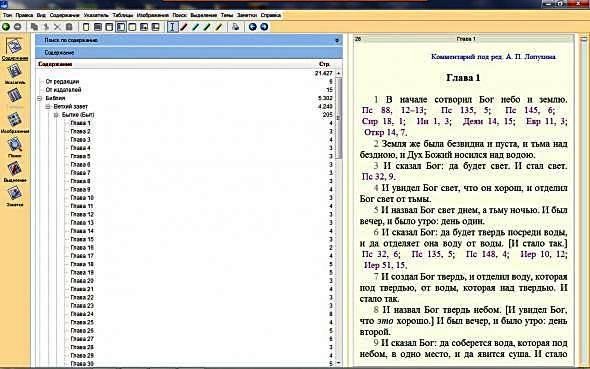Select От издателей in the contents tree
Screen dimensions: 590x369
tap(63, 90)
